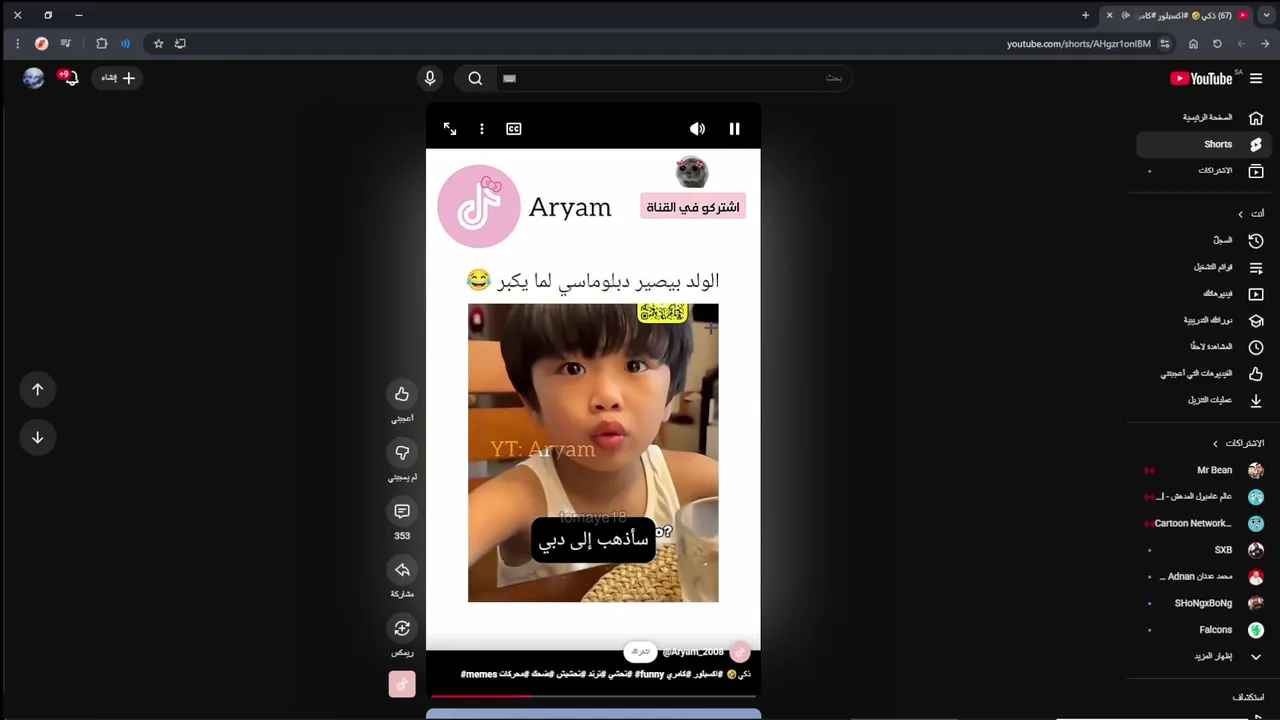
Task: Enter fullscreen for the Short
Action: coord(450,129)
